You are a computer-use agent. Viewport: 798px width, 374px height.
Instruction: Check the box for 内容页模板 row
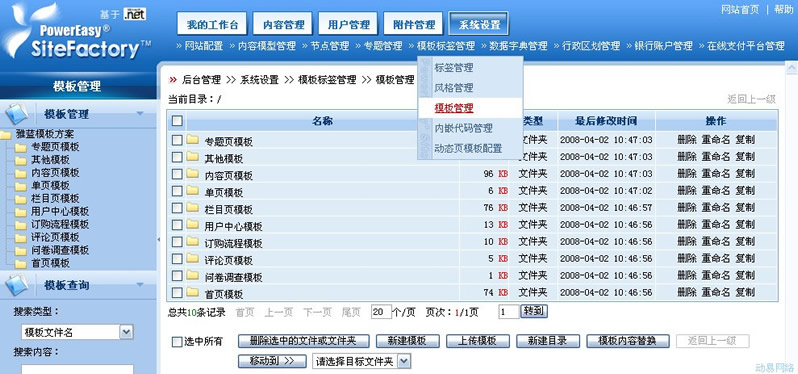[x=177, y=174]
